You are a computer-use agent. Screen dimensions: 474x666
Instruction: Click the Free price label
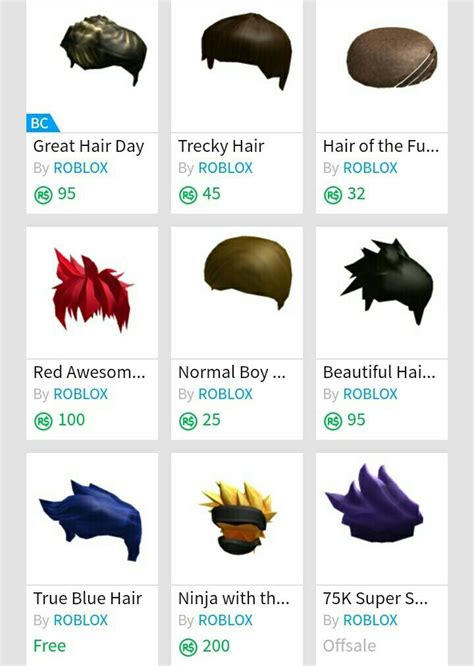[x=50, y=646]
